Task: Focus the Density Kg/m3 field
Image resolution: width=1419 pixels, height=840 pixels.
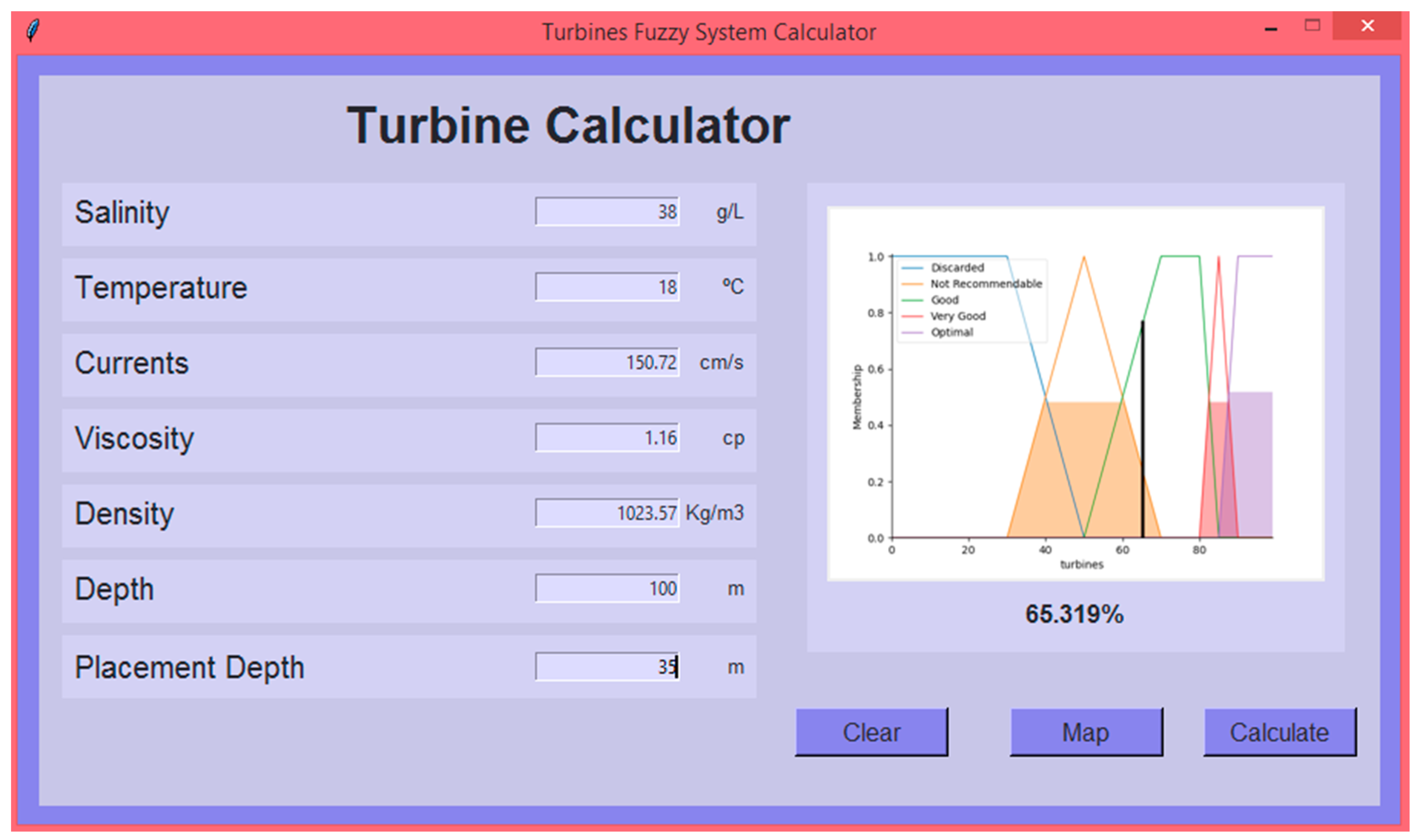Action: pos(606,513)
